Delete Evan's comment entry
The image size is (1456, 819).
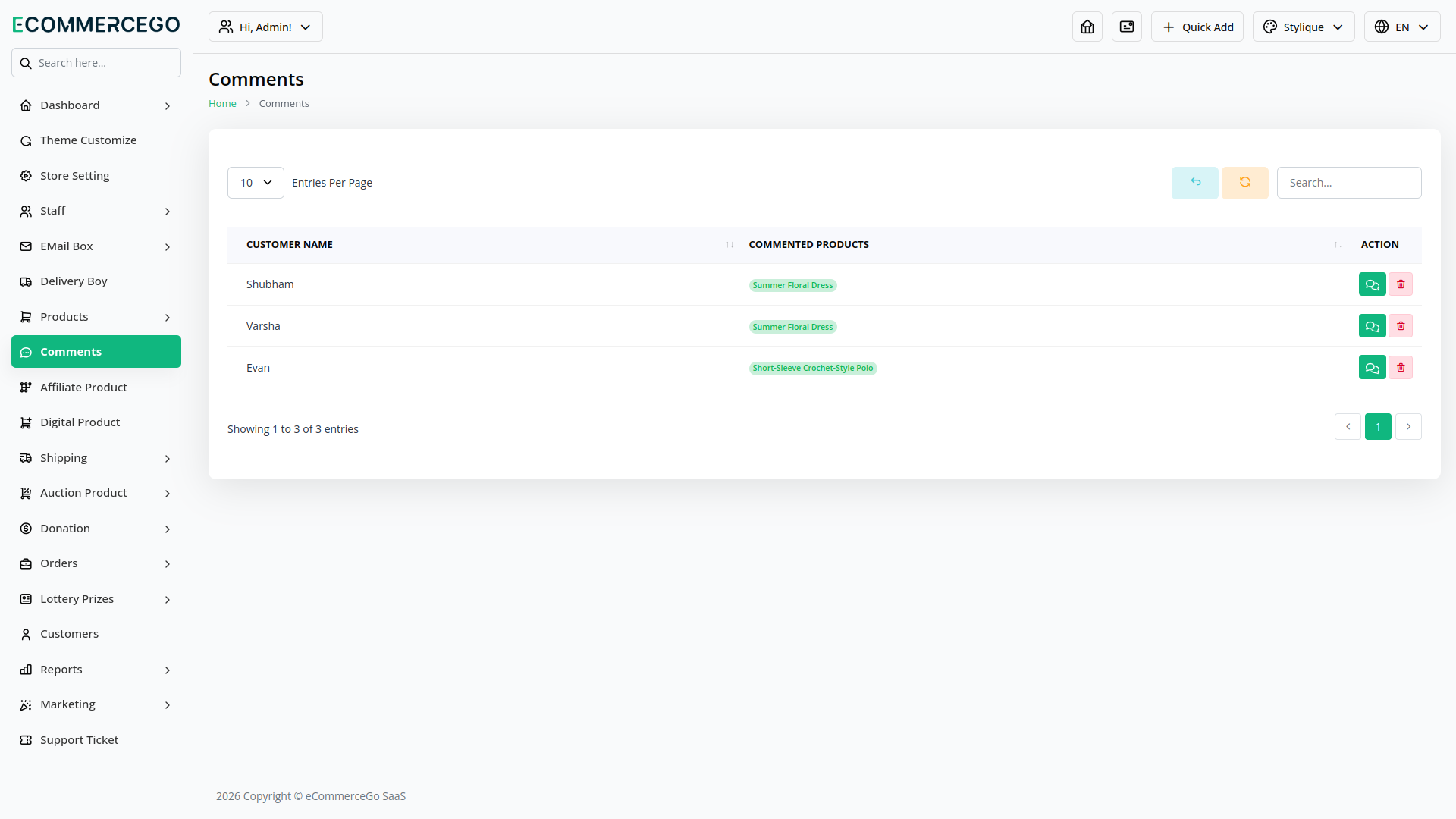1401,368
